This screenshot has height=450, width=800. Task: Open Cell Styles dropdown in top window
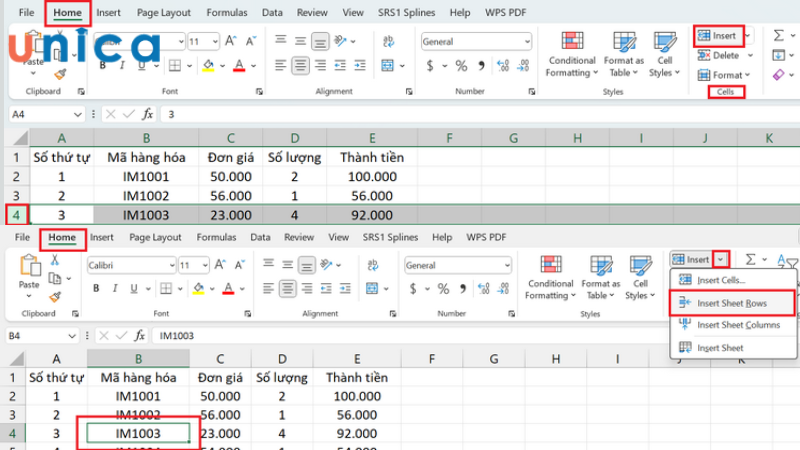coord(664,55)
